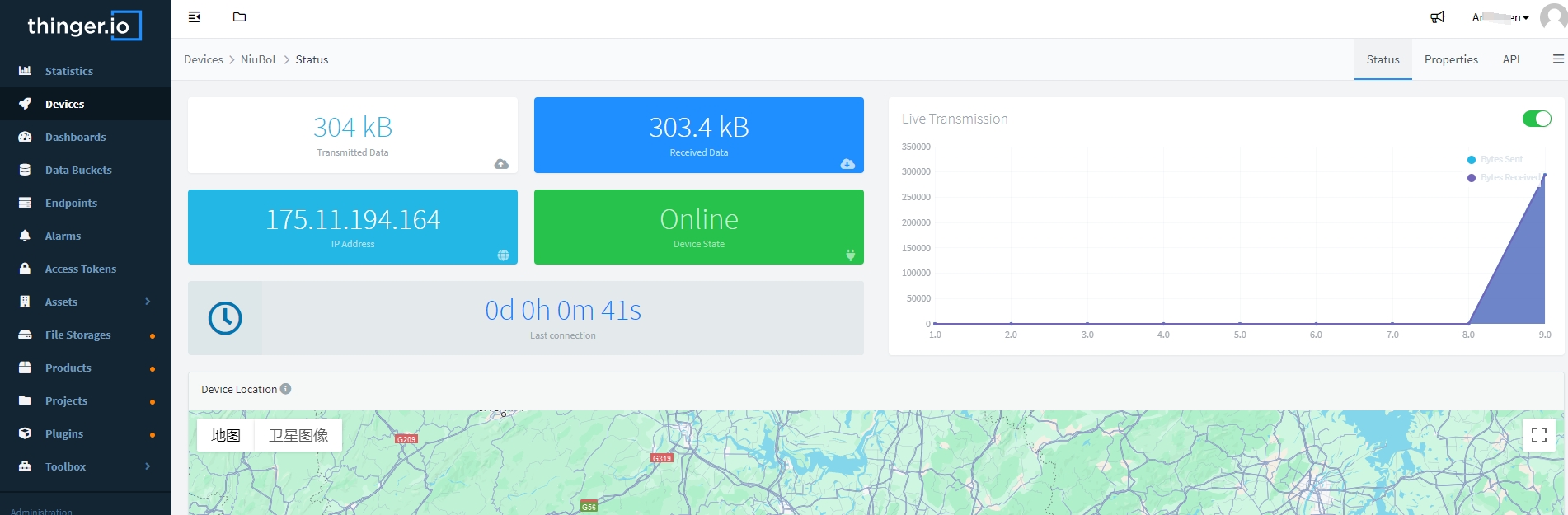
Task: Switch to the Properties tab
Action: 1450,59
